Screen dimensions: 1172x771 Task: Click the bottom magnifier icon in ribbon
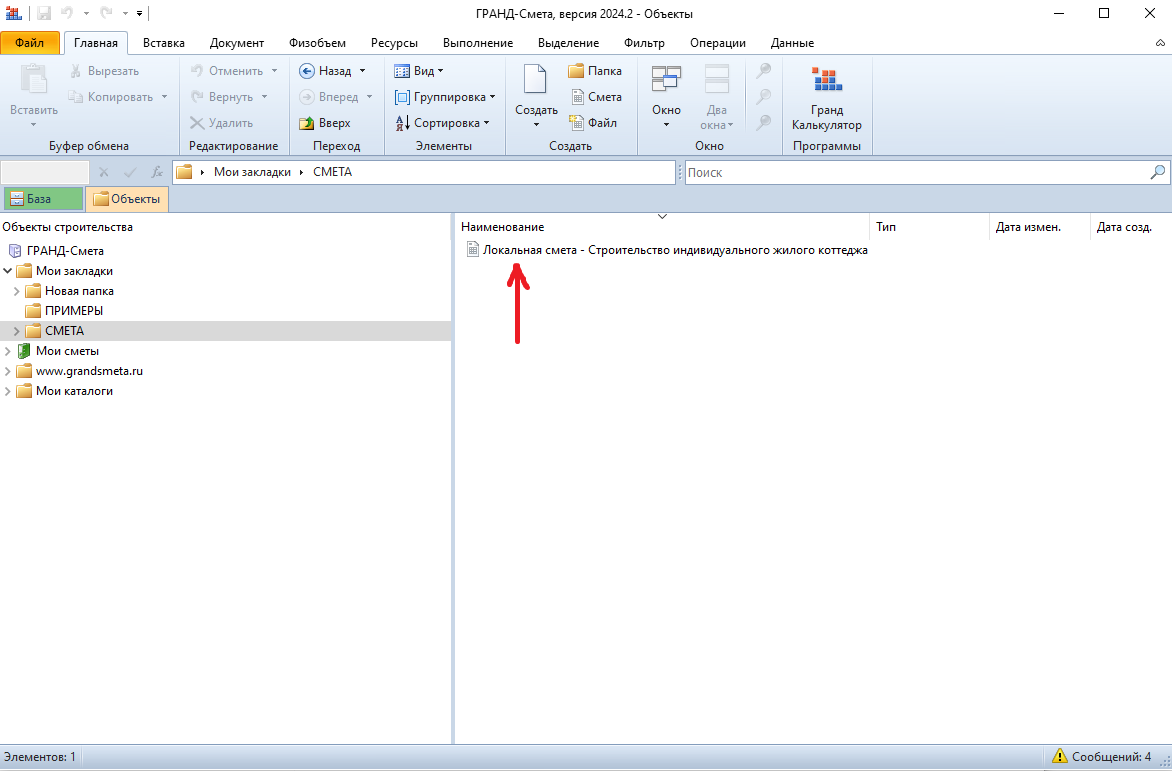(x=763, y=123)
